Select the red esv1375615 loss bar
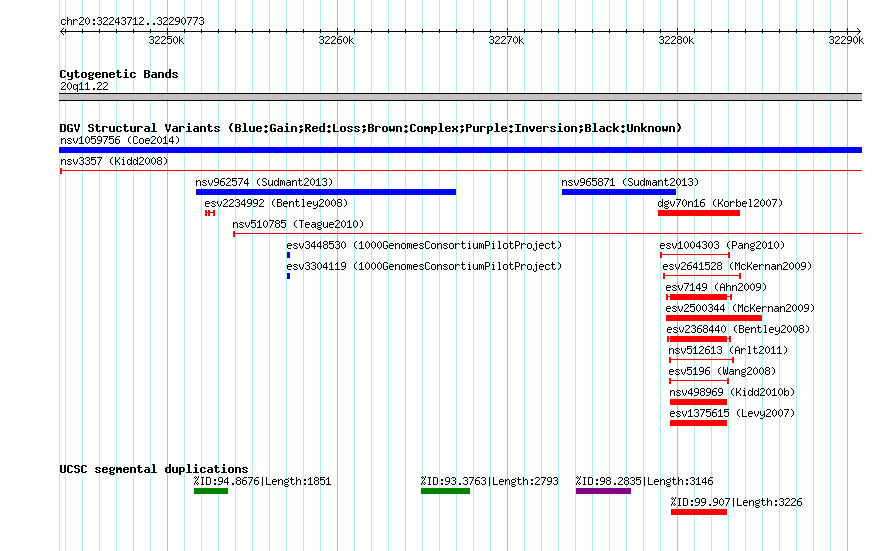Image resolution: width=890 pixels, height=551 pixels. click(x=698, y=423)
